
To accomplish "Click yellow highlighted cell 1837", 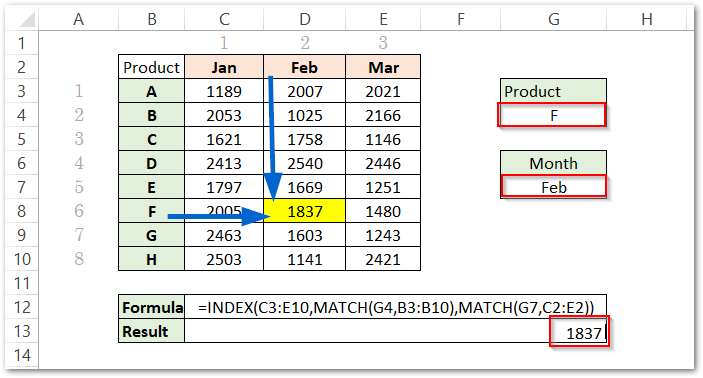I will click(305, 211).
